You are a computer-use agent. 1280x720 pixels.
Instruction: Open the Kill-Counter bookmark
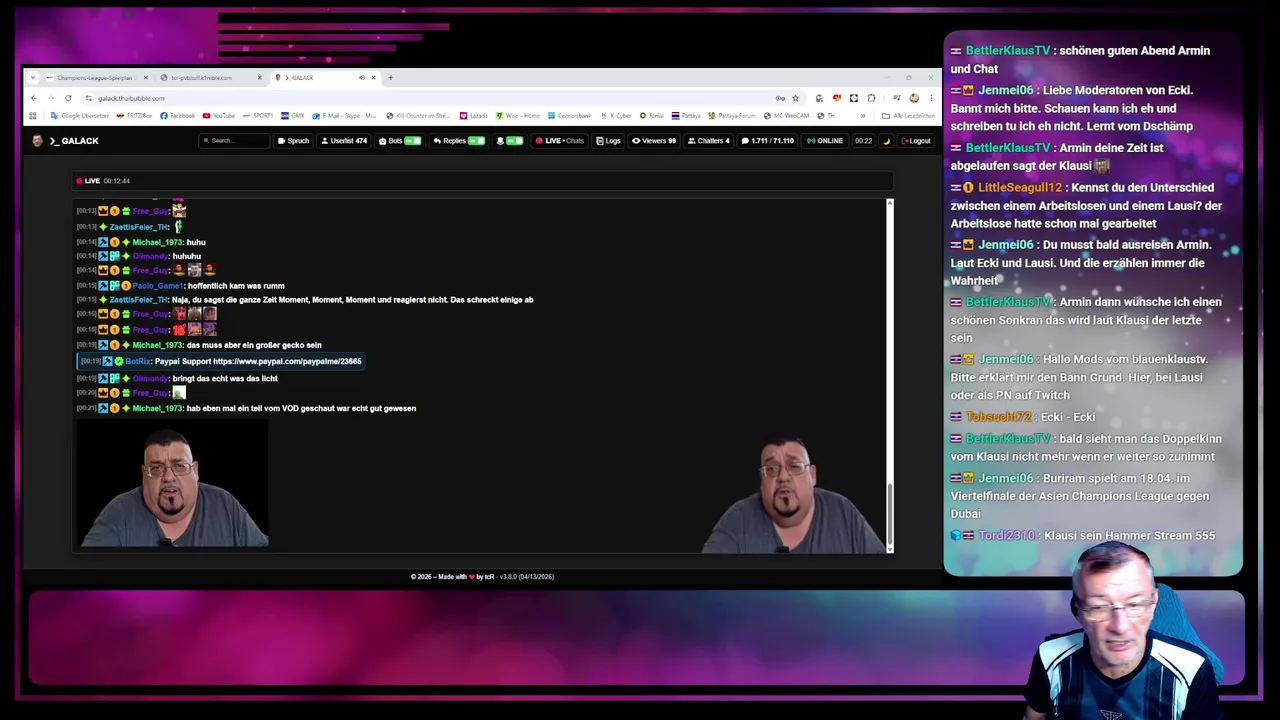click(419, 116)
